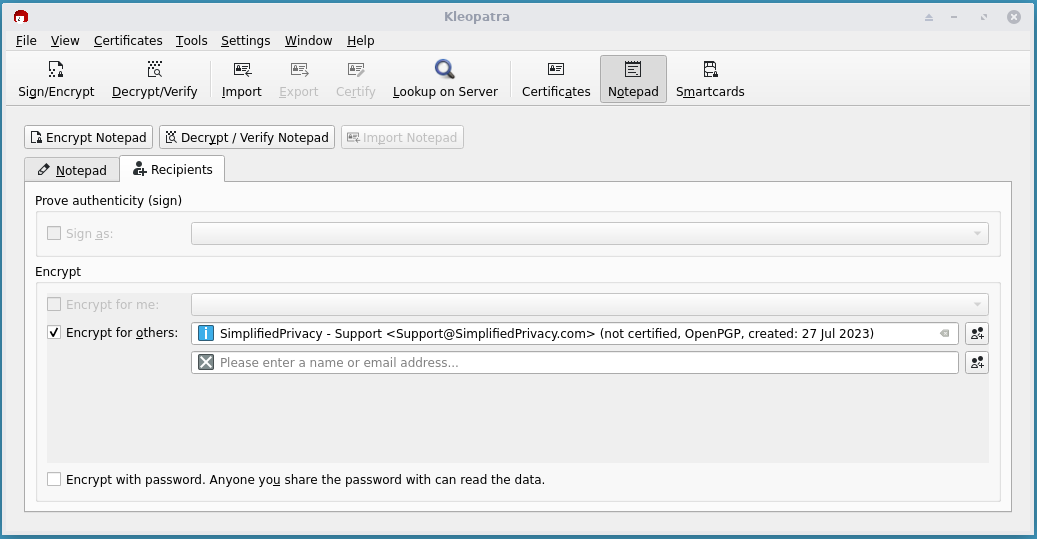The image size is (1037, 539).
Task: Enable Encrypt with password option
Action: pyautogui.click(x=54, y=479)
